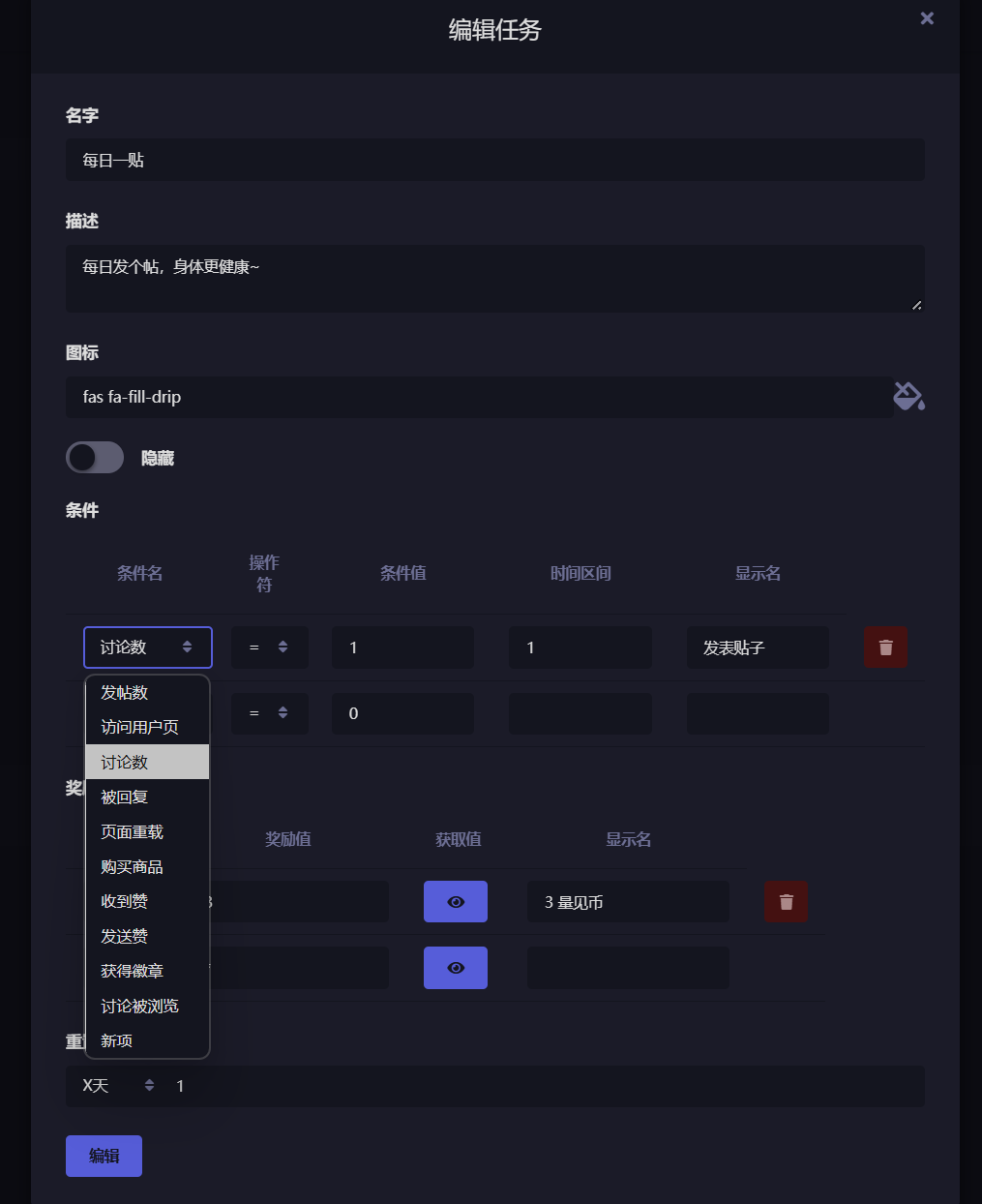Open the 讨论数 condition name dropdown
The image size is (982, 1204).
pyautogui.click(x=148, y=647)
